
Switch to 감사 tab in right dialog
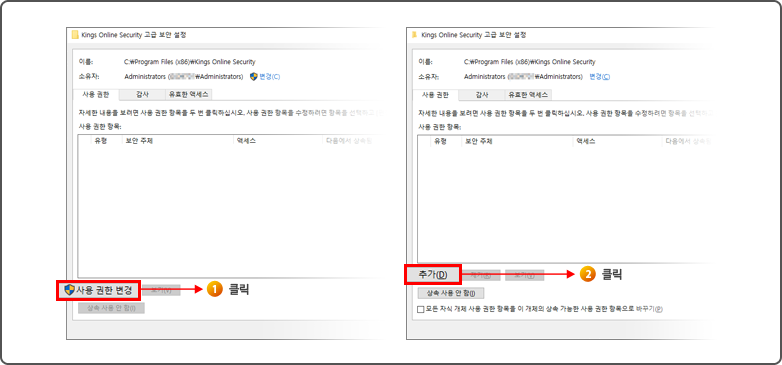click(x=482, y=94)
